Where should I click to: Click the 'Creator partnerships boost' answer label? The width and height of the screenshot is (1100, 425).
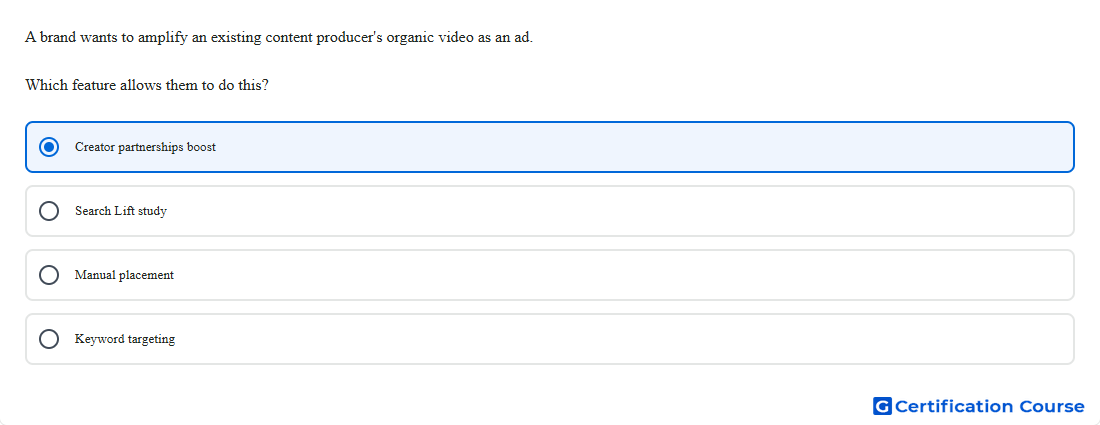coord(145,147)
